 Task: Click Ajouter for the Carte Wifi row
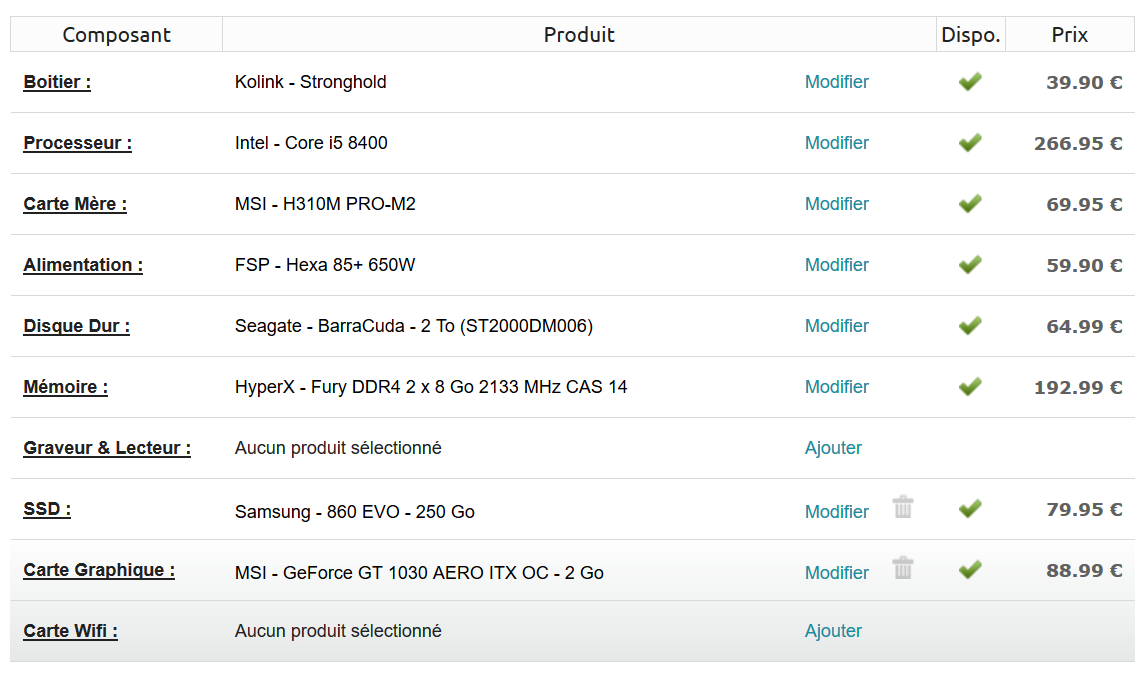[x=833, y=631]
